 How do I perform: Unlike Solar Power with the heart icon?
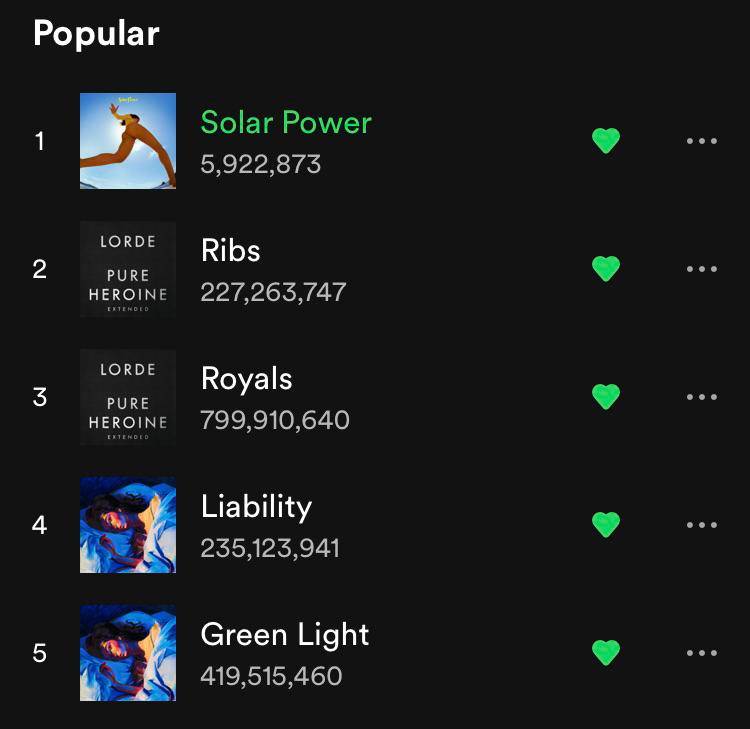pos(606,141)
